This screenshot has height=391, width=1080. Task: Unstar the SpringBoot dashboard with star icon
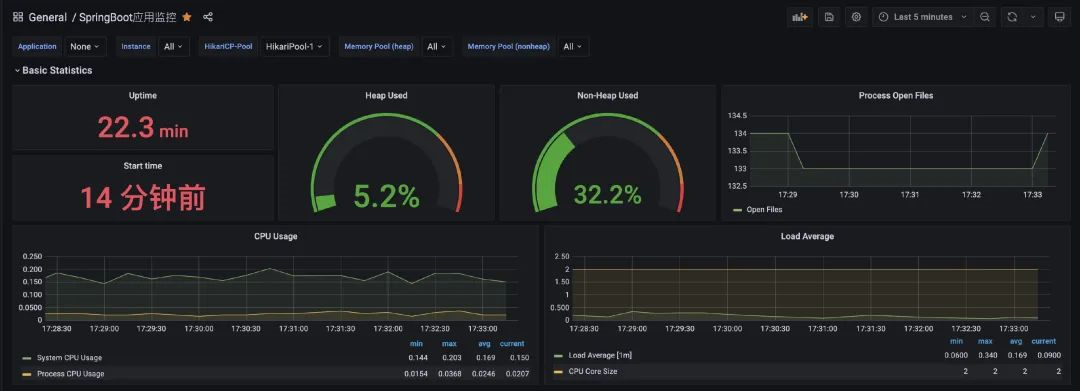tap(187, 17)
